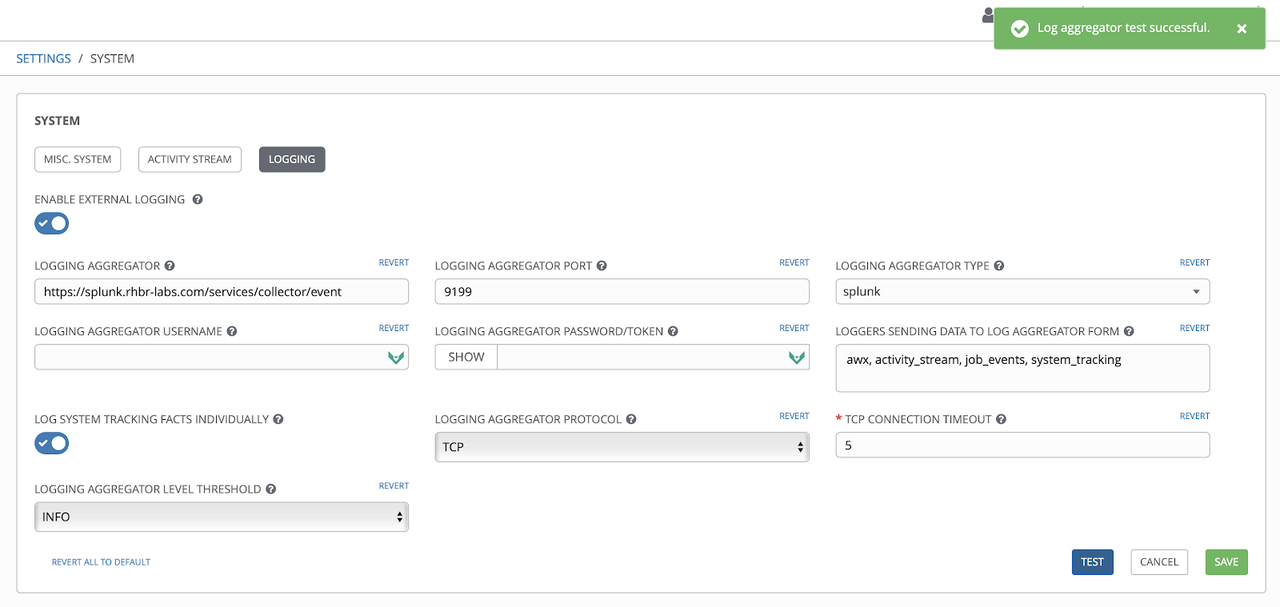Click SHOW to reveal the aggregator password
Screen dimensions: 1280x607
coord(464,356)
